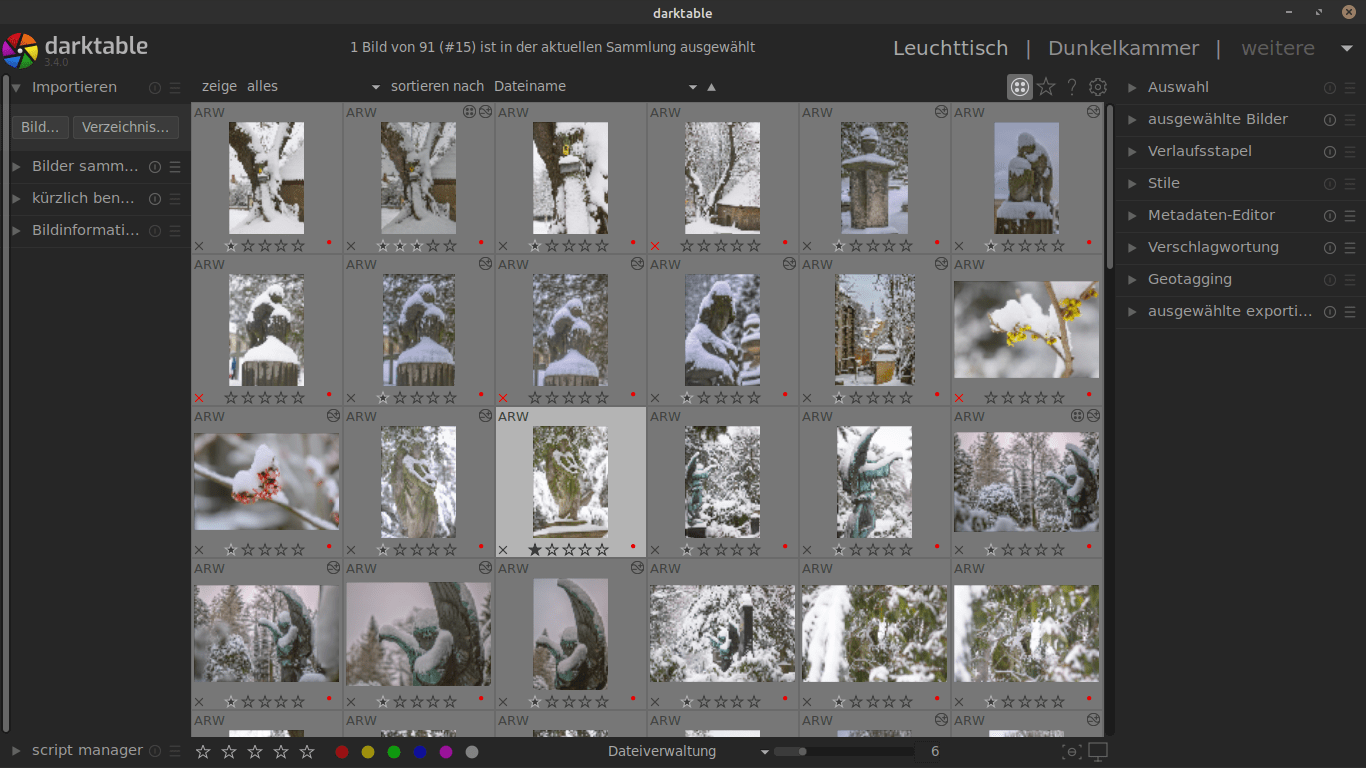Image resolution: width=1366 pixels, height=768 pixels.
Task: Click the 'Verzeichnis...' import button
Action: coord(126,128)
